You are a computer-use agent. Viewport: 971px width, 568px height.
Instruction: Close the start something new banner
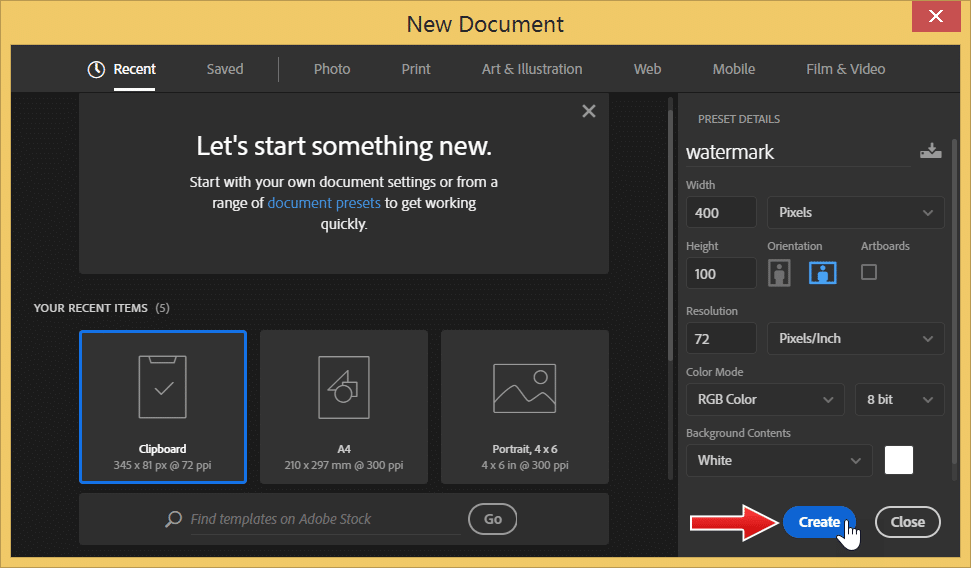(x=588, y=111)
